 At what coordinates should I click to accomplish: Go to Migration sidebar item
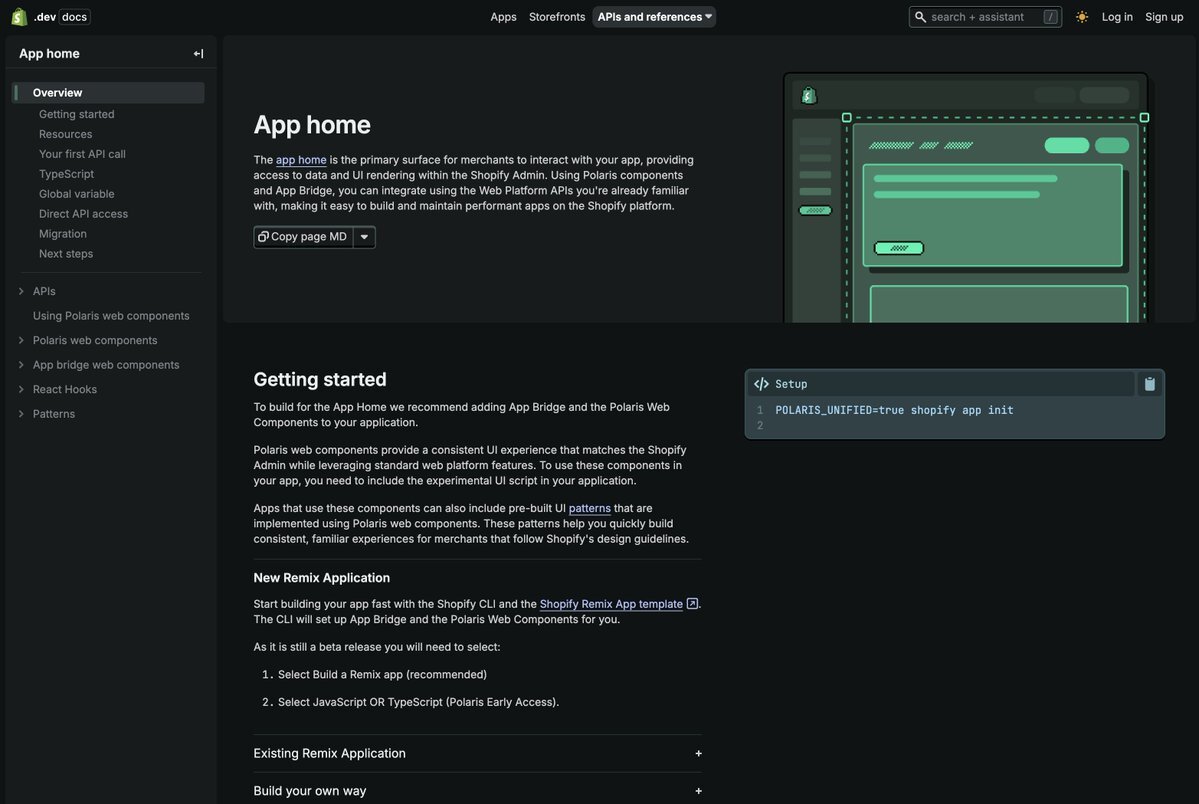point(63,233)
